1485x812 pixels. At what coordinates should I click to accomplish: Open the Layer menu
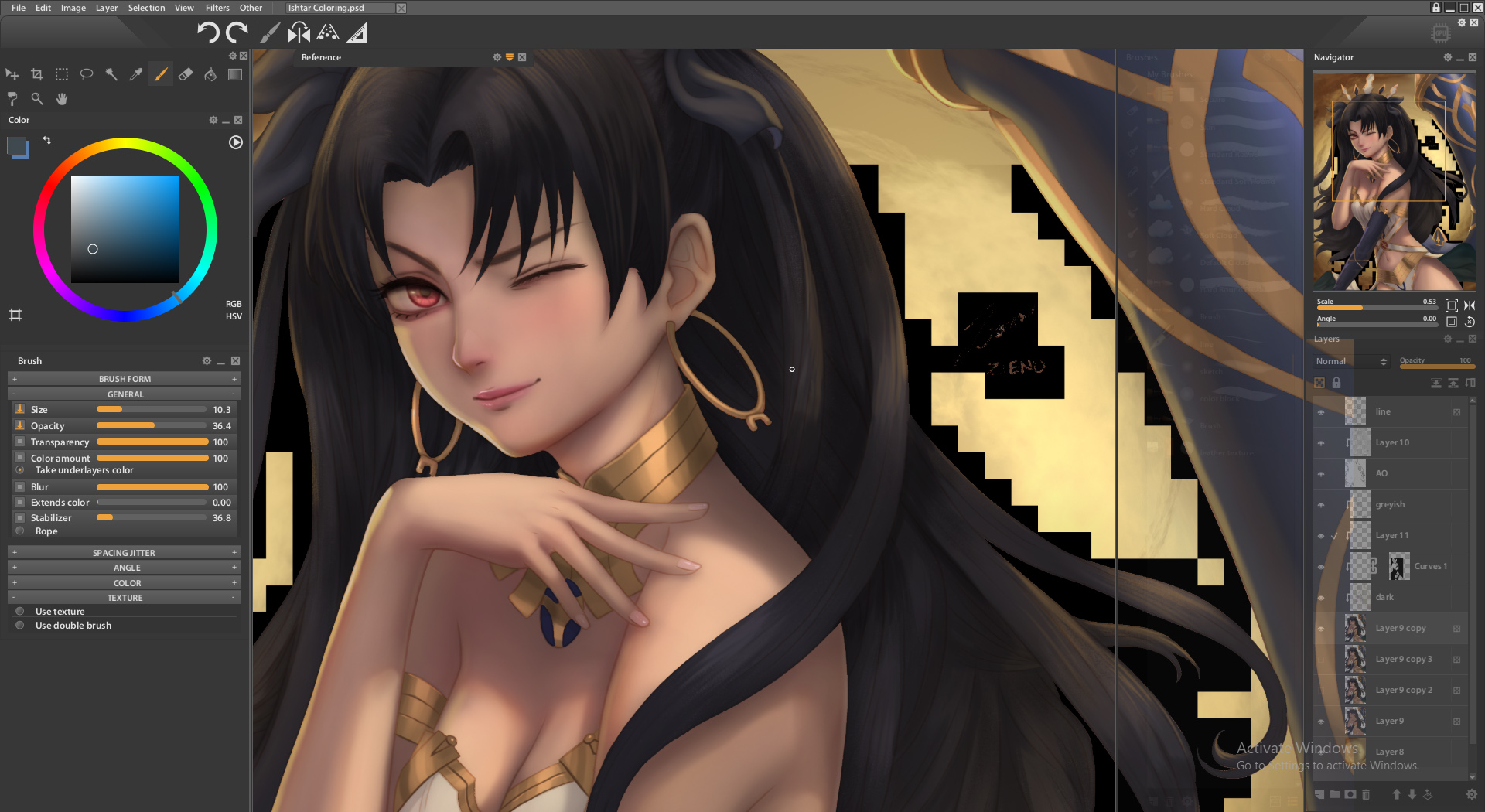pos(107,8)
